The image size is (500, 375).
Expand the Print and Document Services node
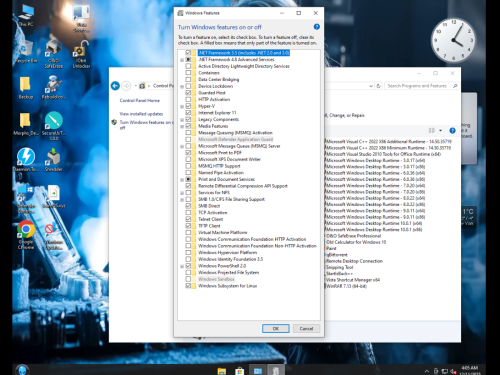pos(182,180)
